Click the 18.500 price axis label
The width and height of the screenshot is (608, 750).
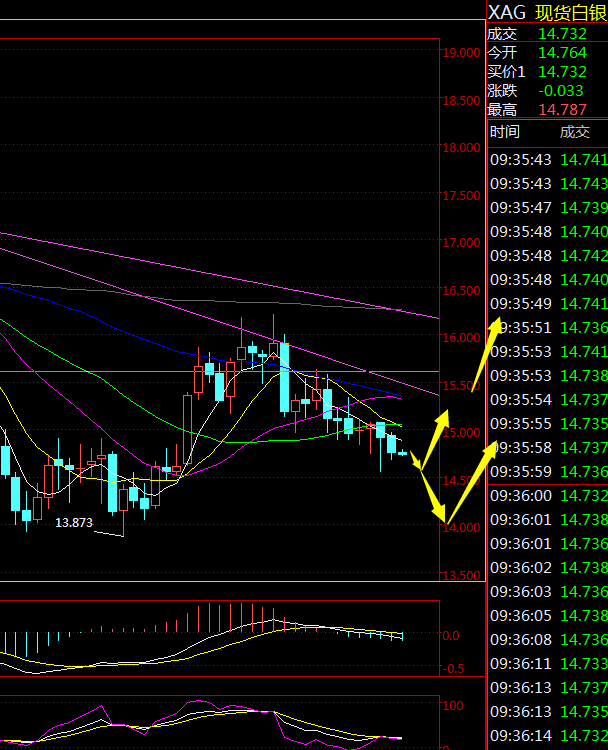[x=461, y=101]
